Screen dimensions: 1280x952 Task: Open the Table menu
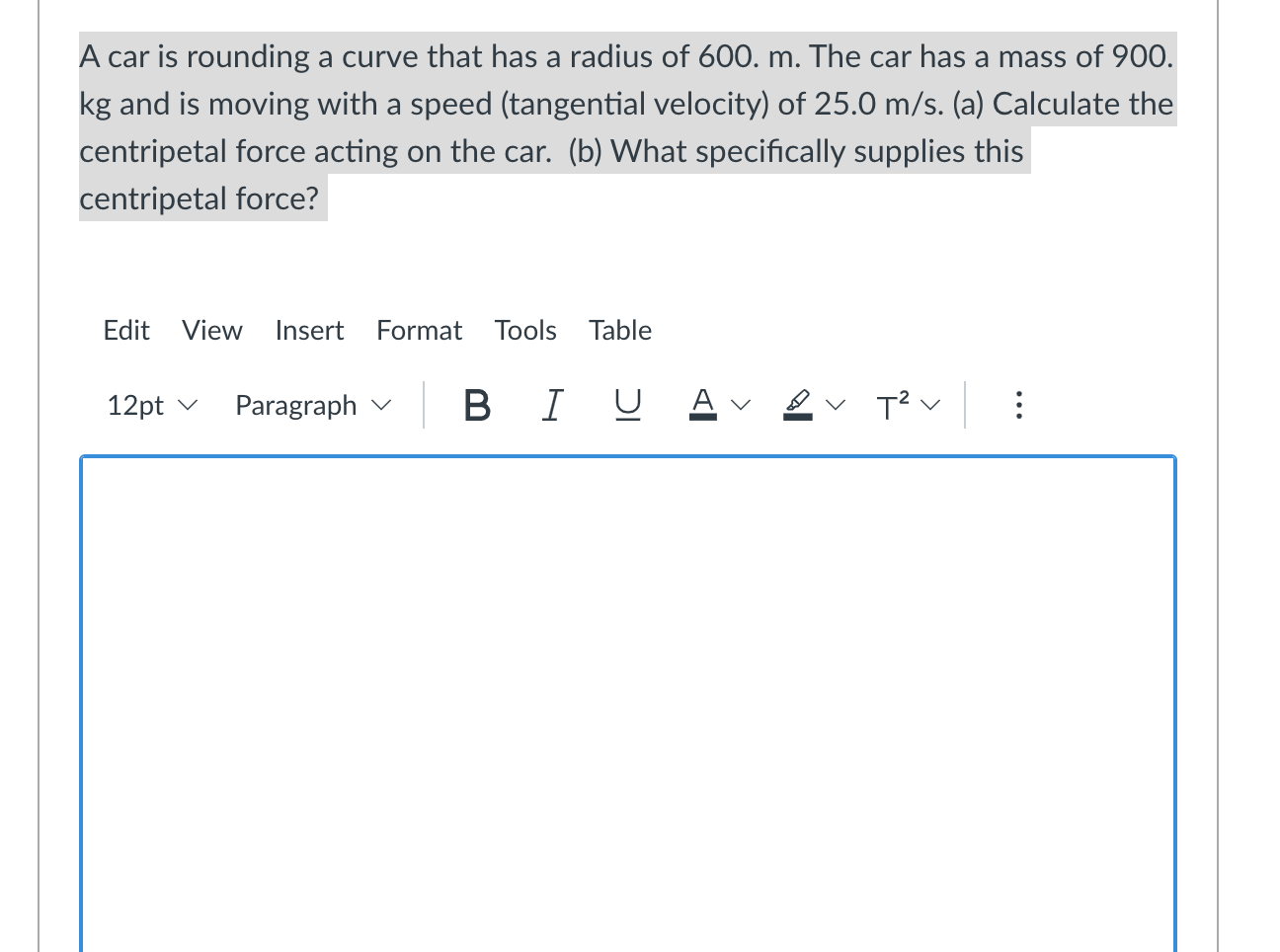(x=619, y=331)
